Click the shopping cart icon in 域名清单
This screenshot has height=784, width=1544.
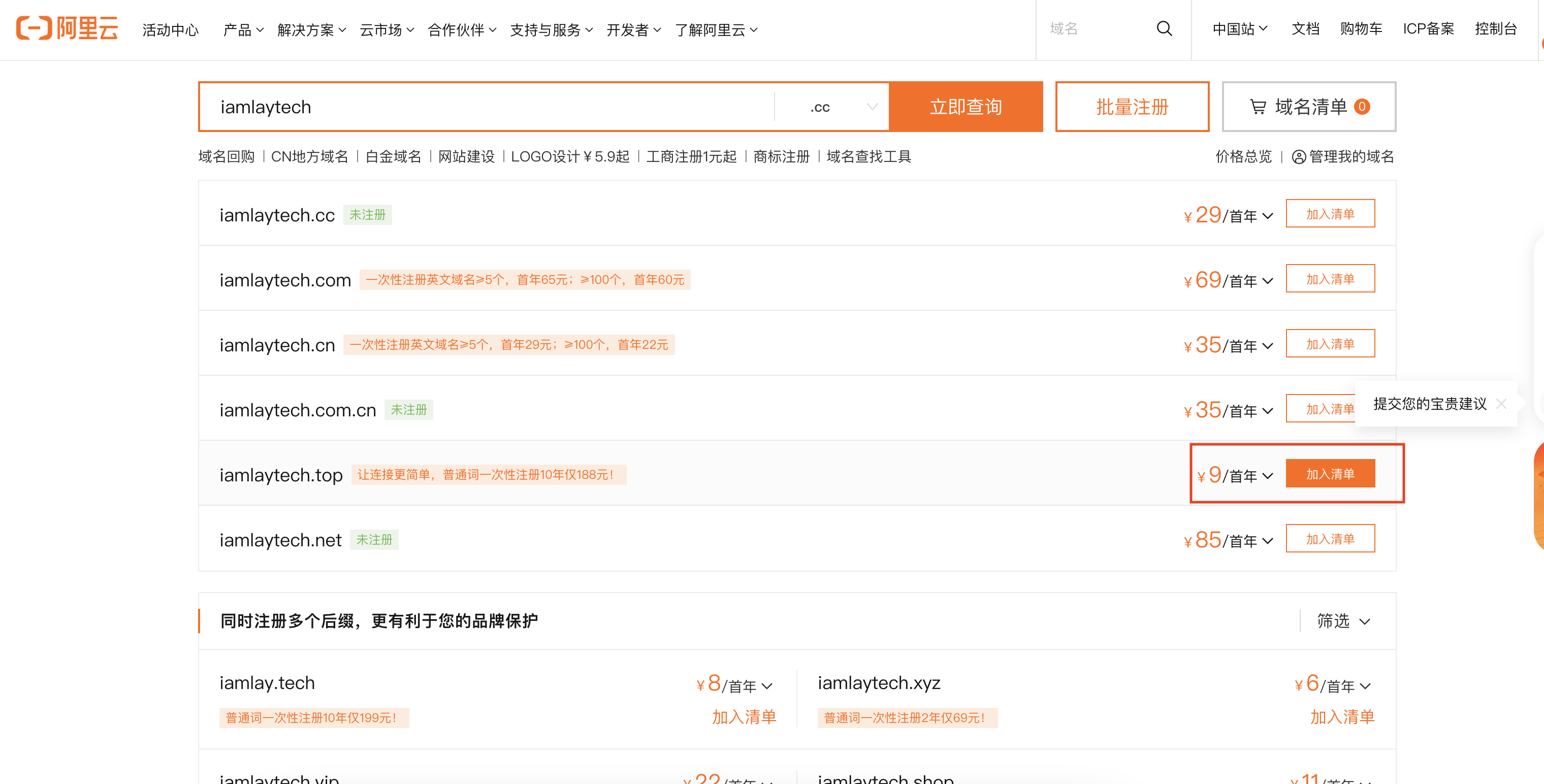click(1258, 107)
